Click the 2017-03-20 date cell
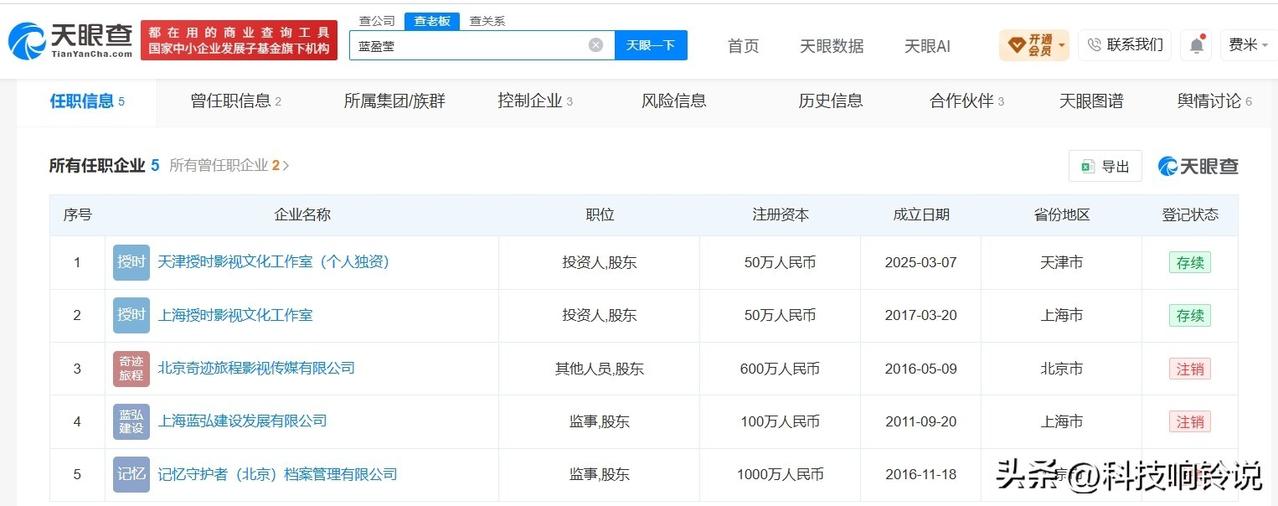1278x506 pixels. (x=921, y=315)
